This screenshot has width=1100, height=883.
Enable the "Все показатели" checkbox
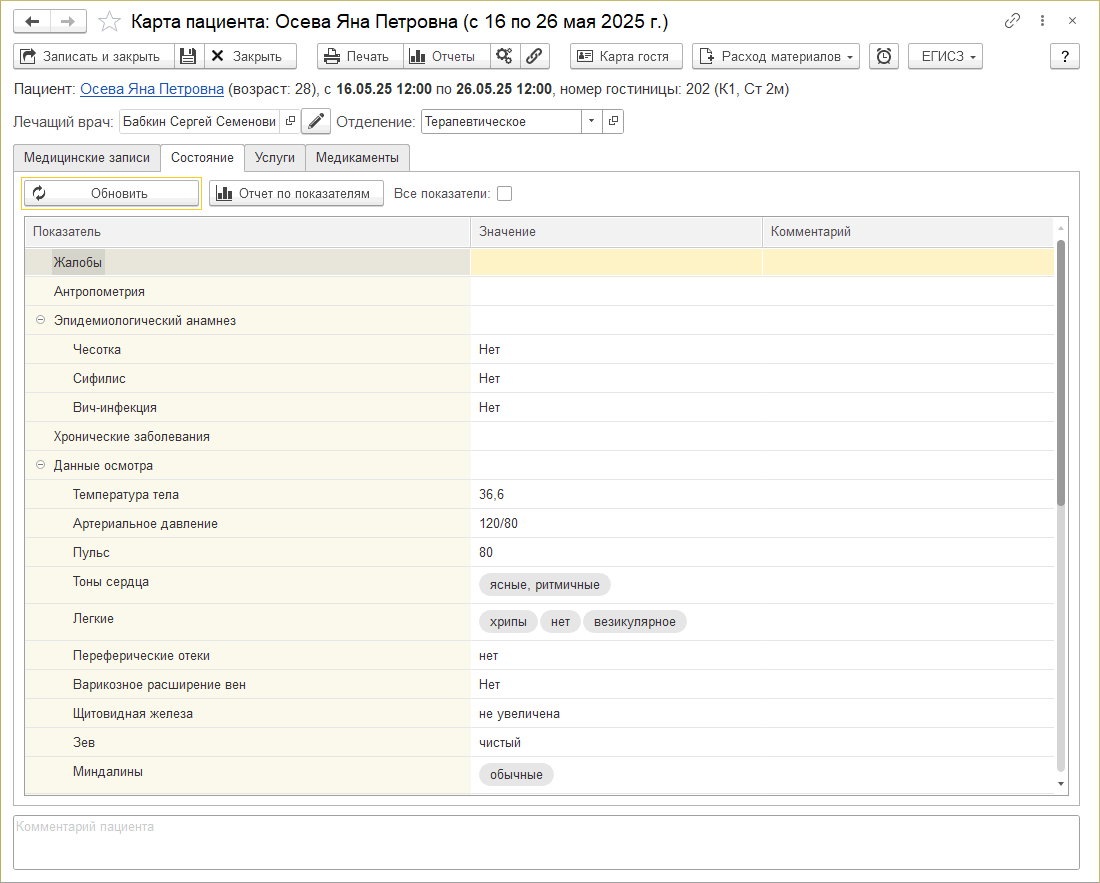coord(504,194)
